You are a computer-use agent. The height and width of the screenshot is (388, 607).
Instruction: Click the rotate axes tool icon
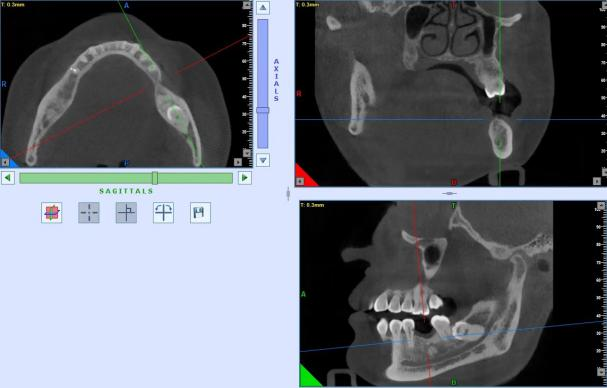163,213
